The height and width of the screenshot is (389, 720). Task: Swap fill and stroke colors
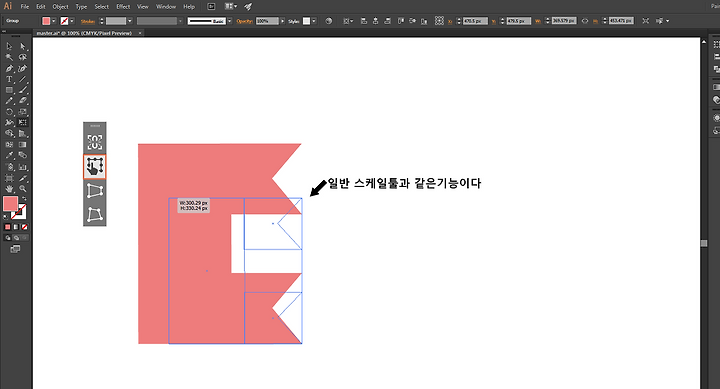pos(24,199)
